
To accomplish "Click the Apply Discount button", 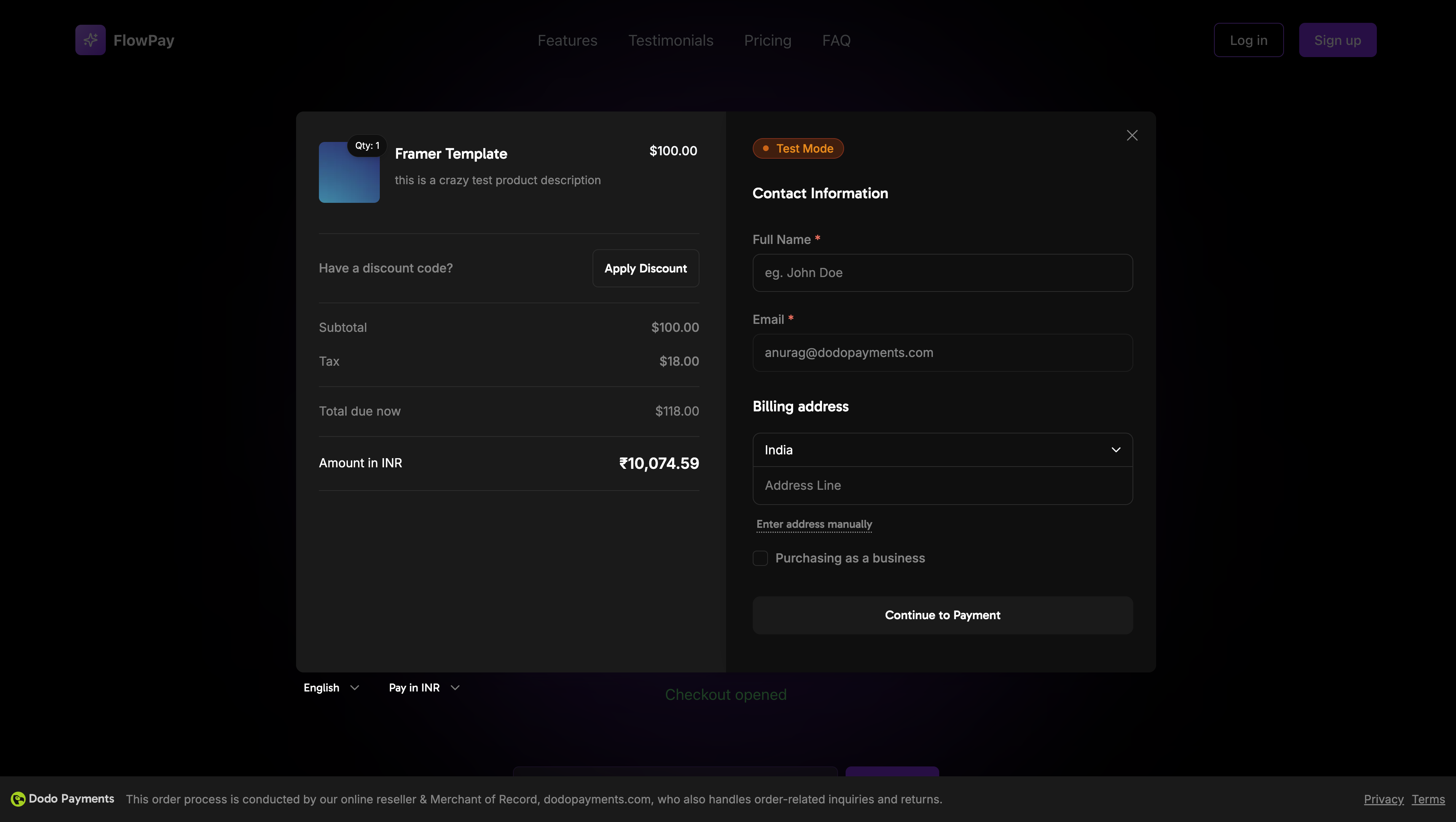I will [645, 268].
